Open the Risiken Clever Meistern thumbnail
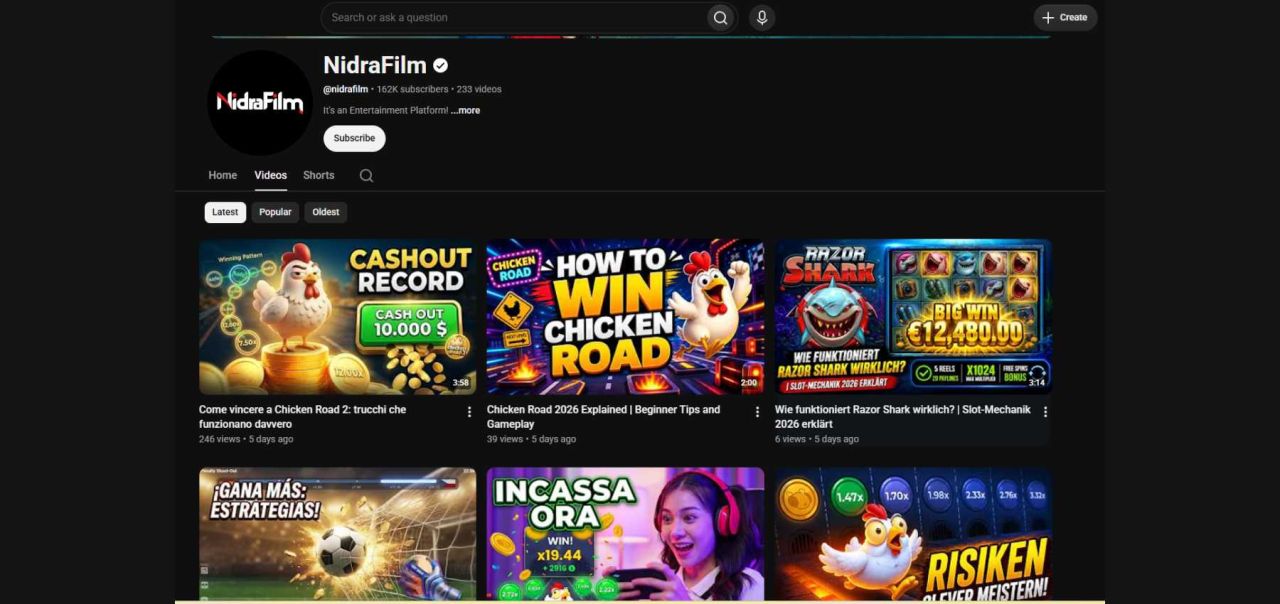1280x604 pixels. coord(913,534)
